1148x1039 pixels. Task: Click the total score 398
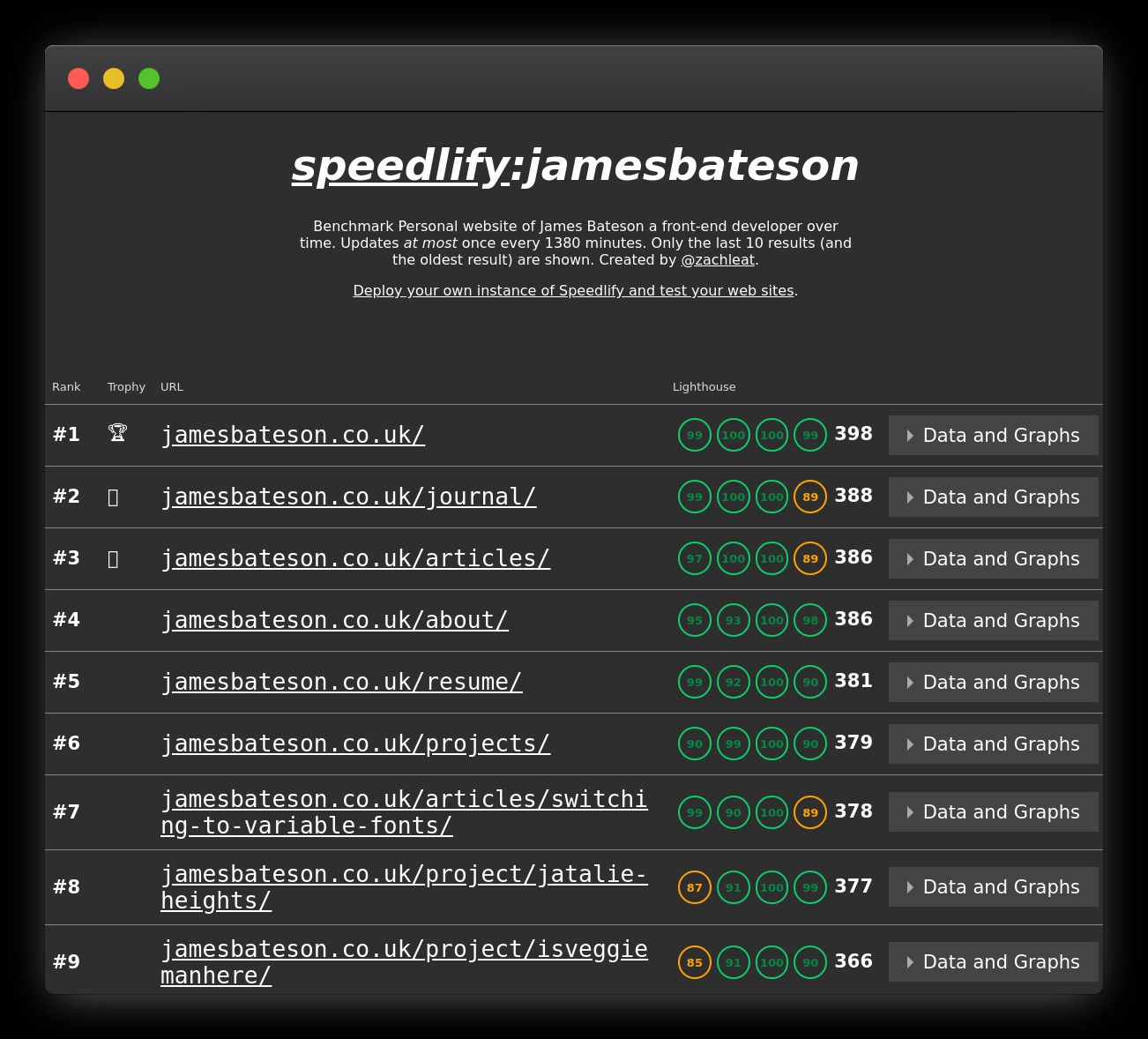(854, 434)
